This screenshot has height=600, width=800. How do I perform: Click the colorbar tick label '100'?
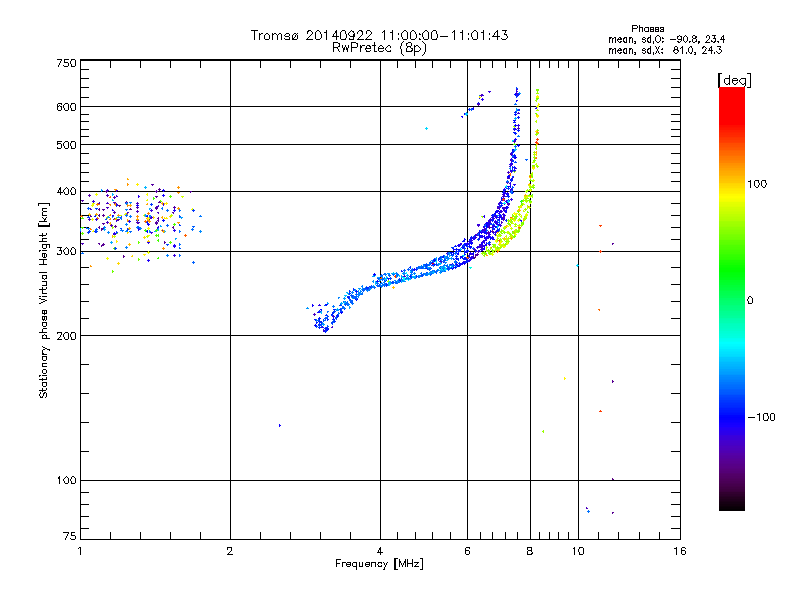coord(757,184)
